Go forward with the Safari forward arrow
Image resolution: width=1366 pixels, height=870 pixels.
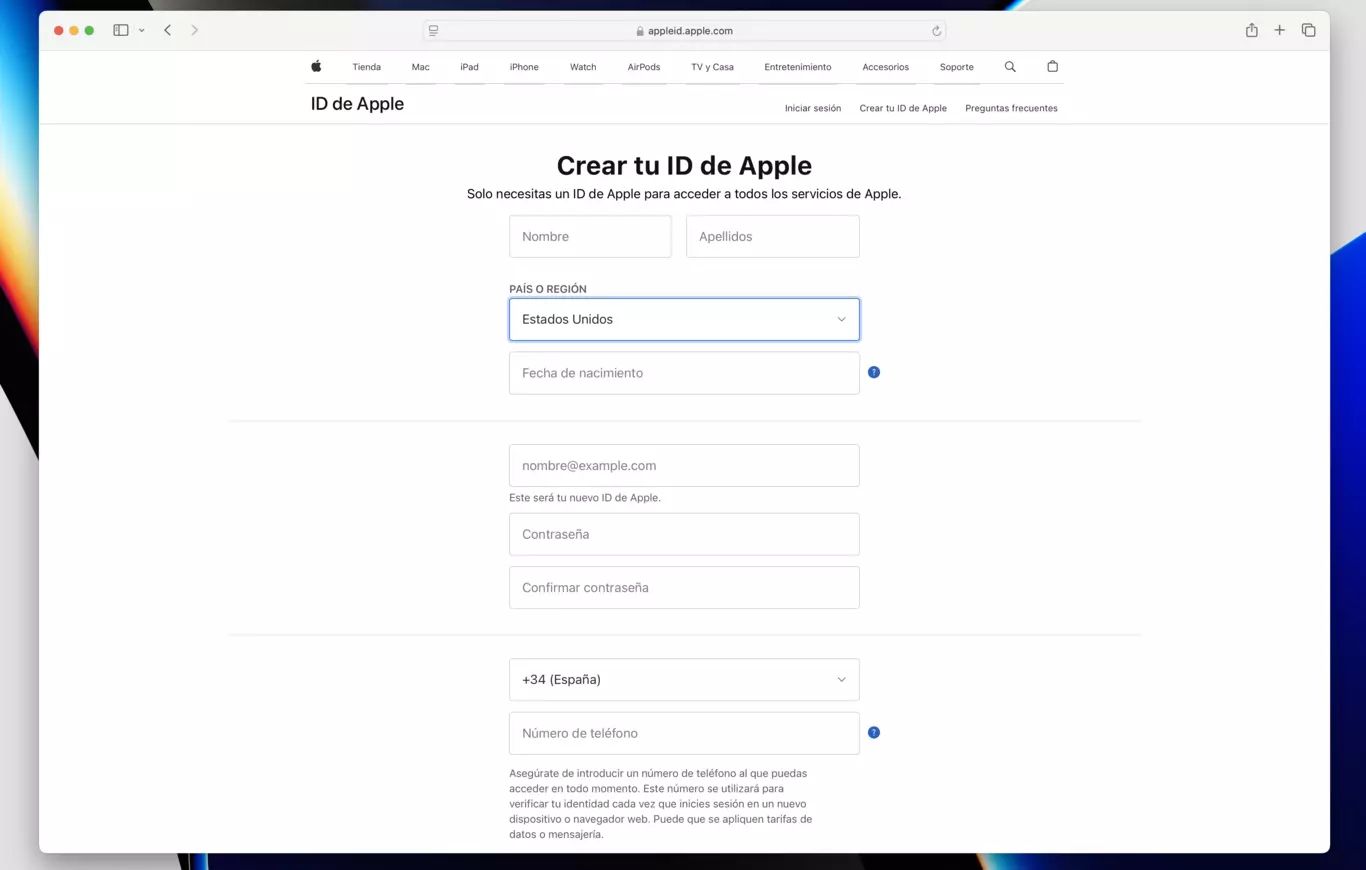(194, 31)
